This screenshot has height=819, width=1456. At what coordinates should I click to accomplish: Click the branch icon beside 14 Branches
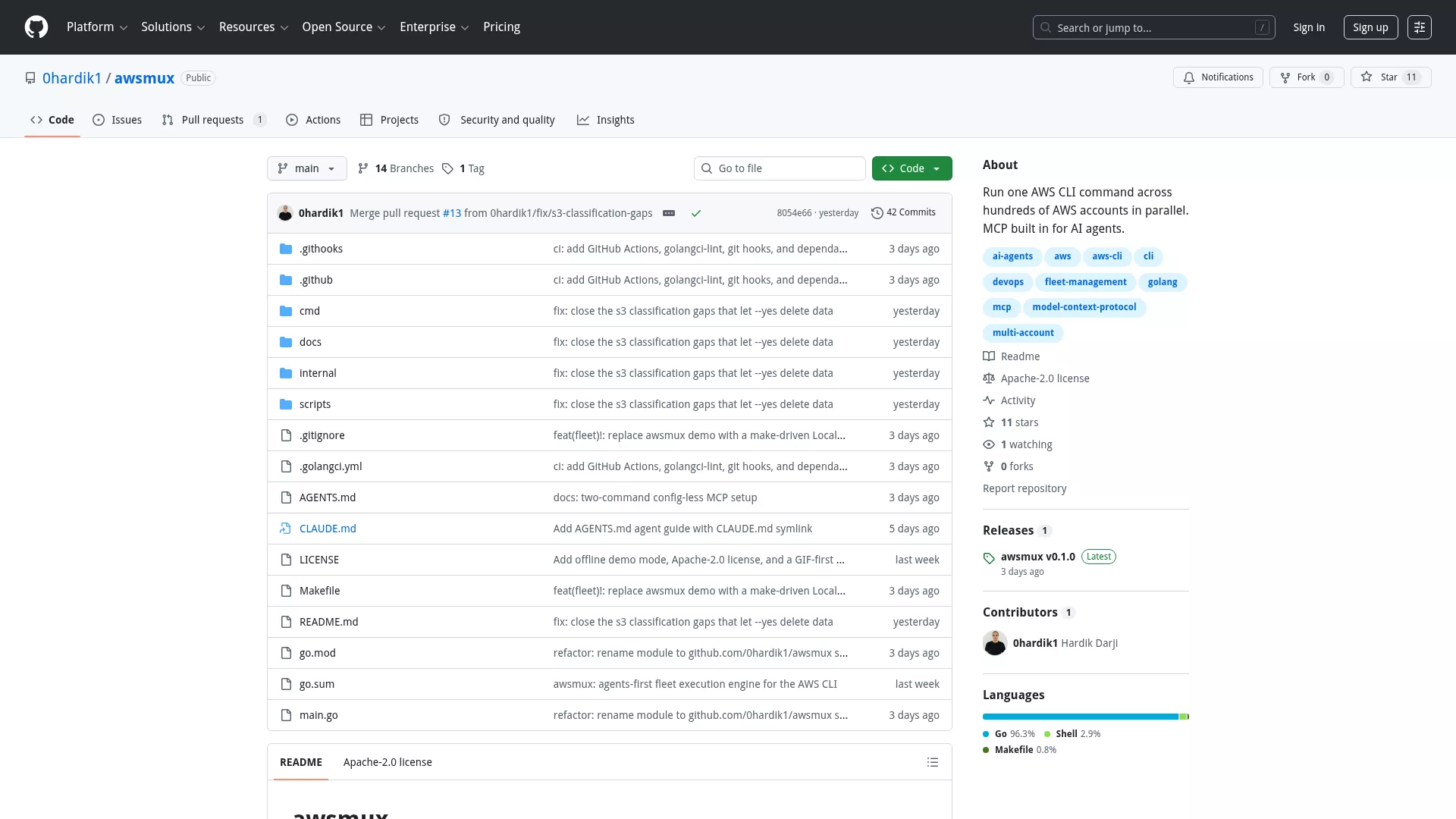[x=363, y=168]
